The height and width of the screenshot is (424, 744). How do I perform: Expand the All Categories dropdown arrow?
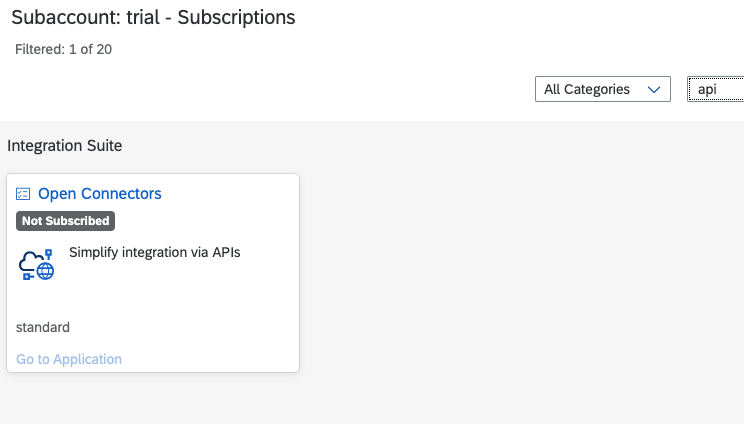point(655,89)
